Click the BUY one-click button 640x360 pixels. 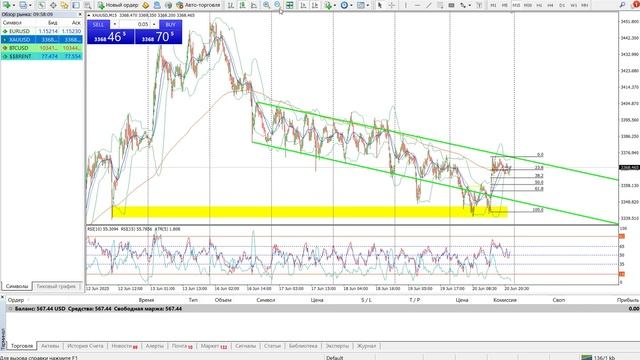point(170,24)
